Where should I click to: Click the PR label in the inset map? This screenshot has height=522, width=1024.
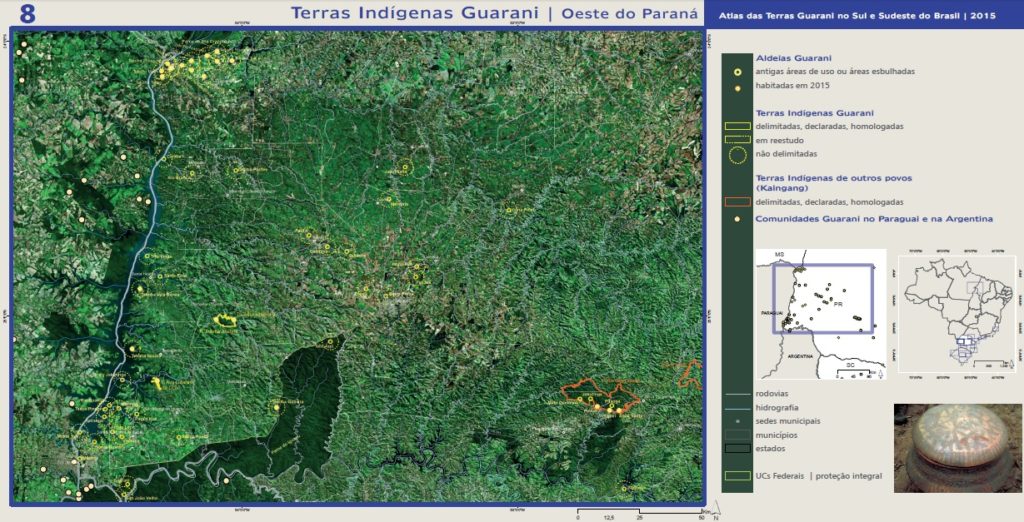[x=838, y=304]
